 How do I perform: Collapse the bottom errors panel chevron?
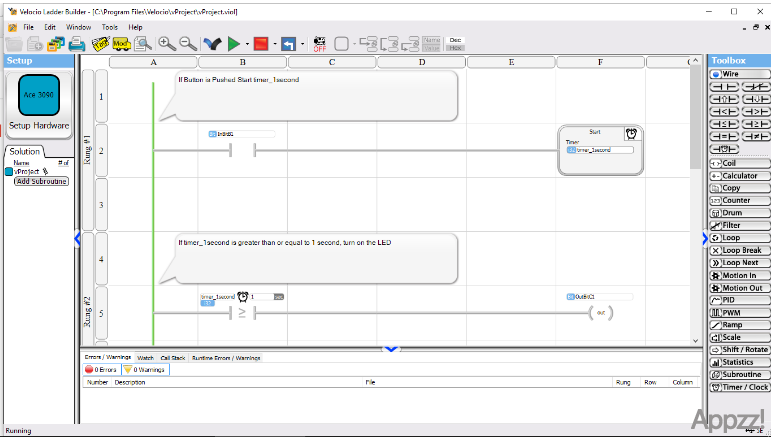(391, 349)
